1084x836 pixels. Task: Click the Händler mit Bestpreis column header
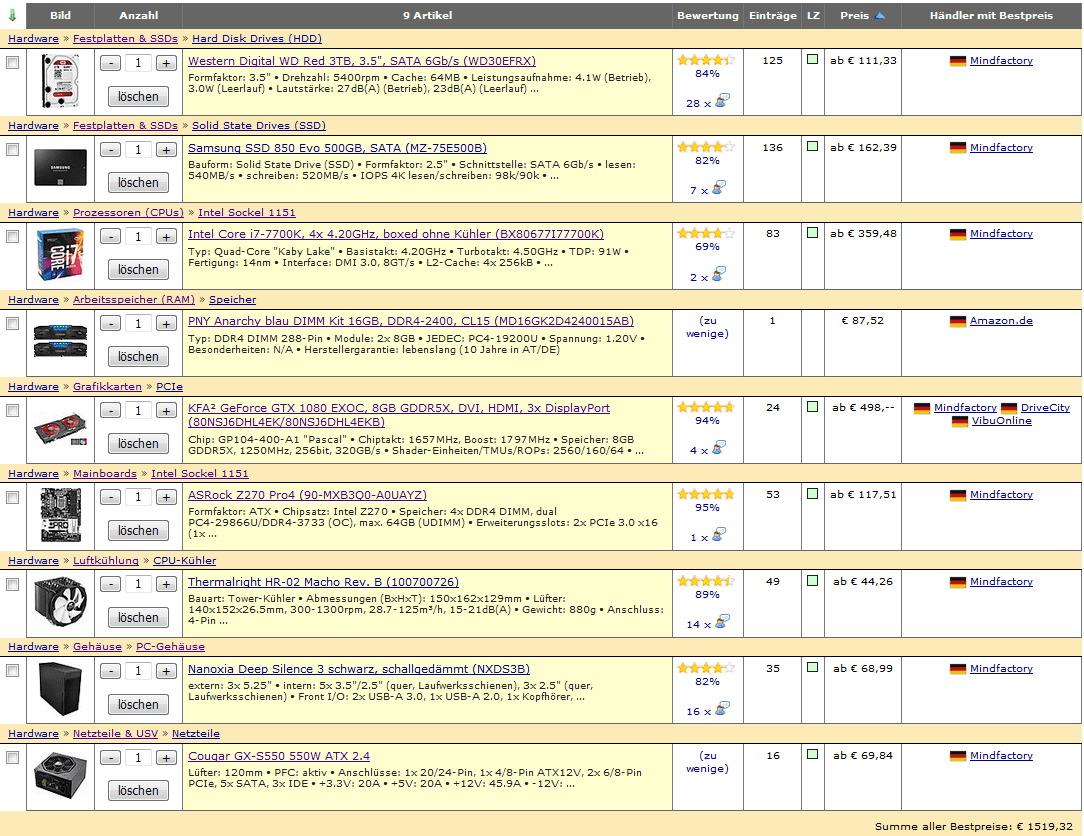coord(991,15)
